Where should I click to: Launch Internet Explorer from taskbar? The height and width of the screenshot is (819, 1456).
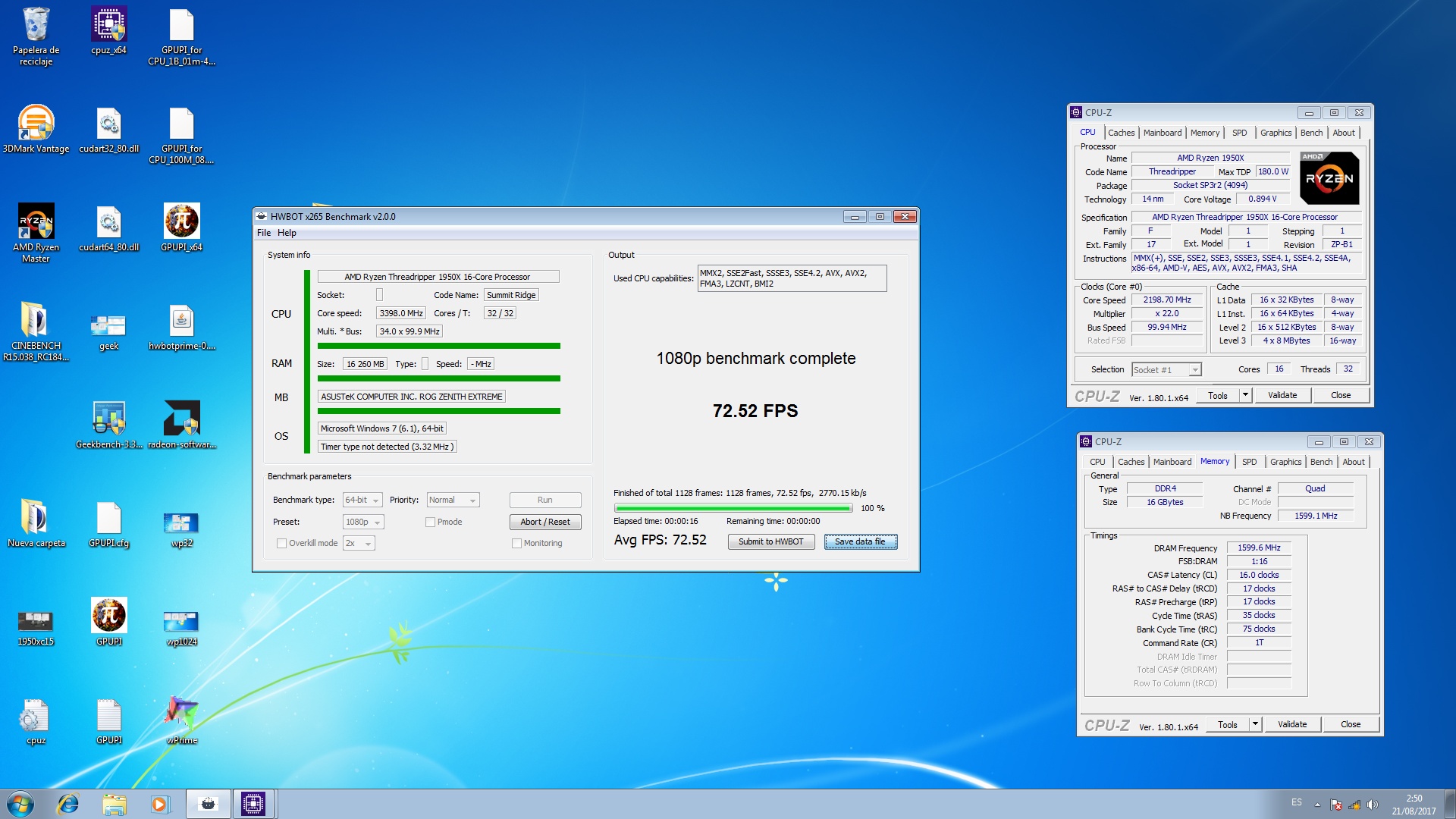68,804
